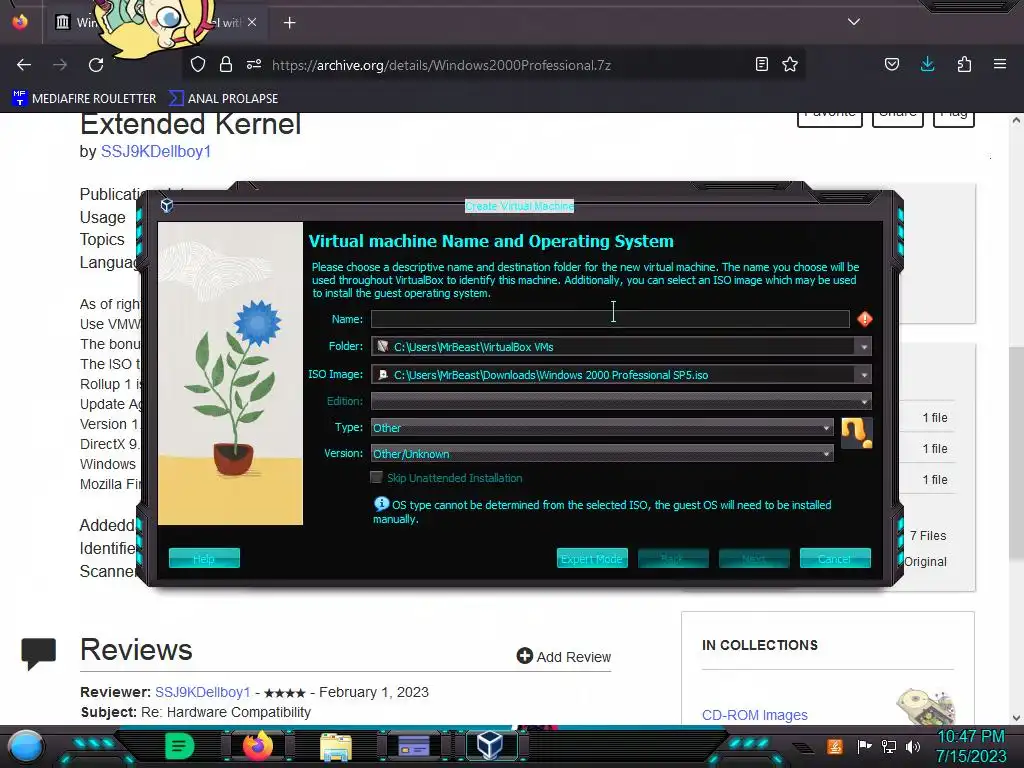Open the Type dropdown showing Other
Screen dimensions: 1024x768
coord(602,428)
